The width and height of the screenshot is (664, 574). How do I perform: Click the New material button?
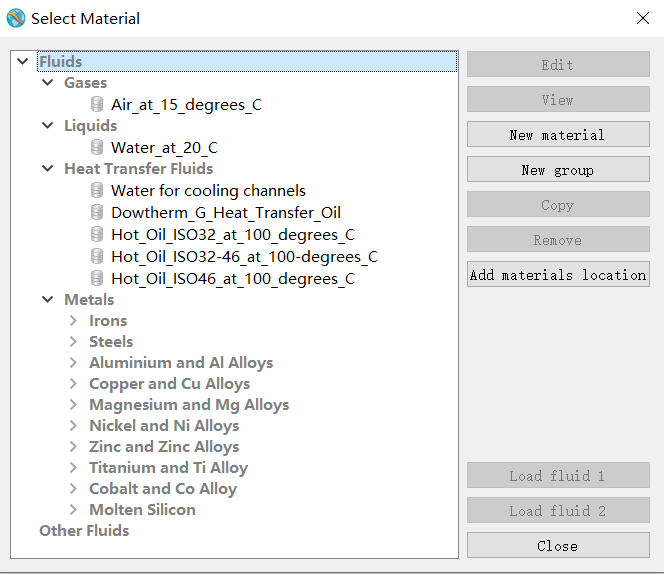coord(557,135)
